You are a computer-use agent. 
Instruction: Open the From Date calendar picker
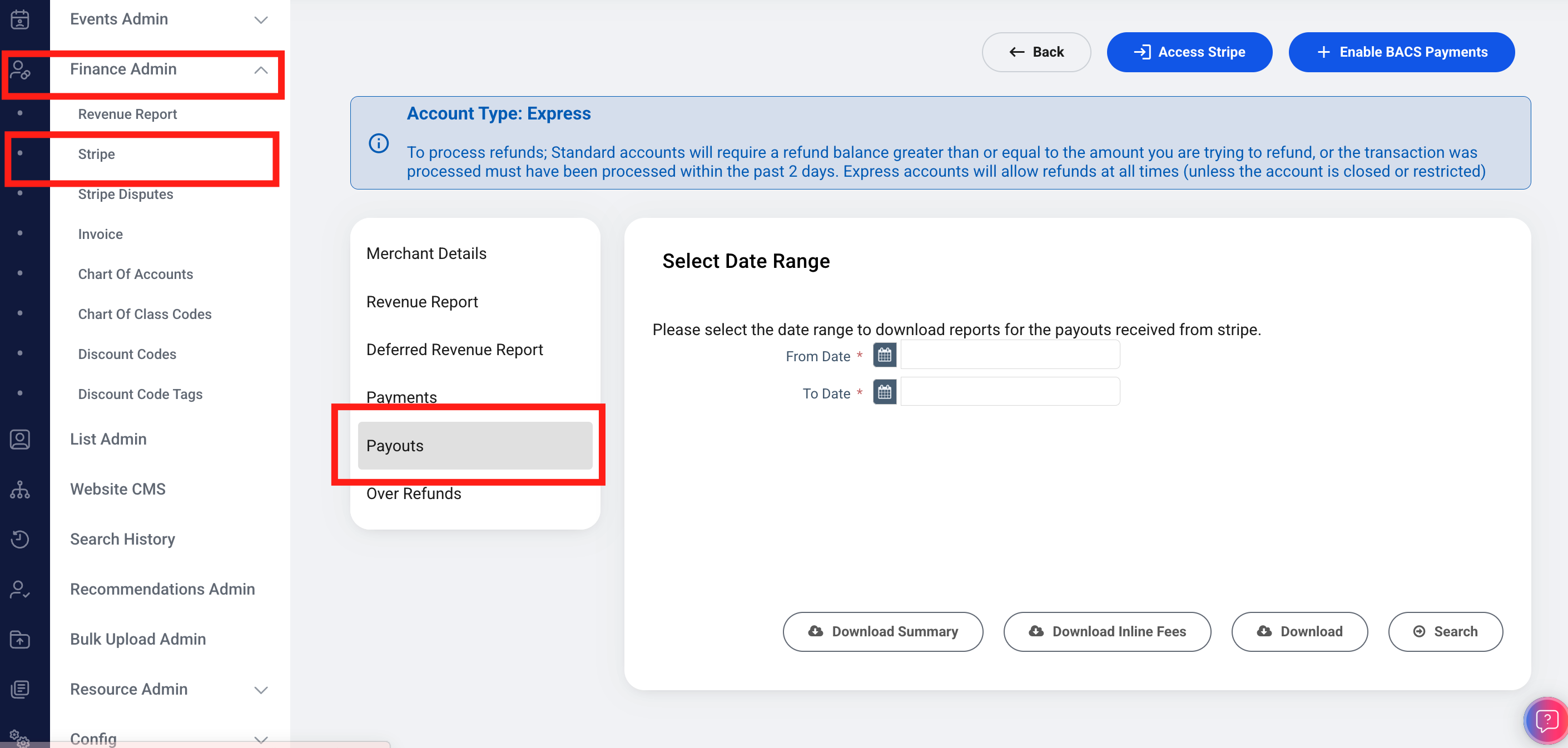(884, 355)
